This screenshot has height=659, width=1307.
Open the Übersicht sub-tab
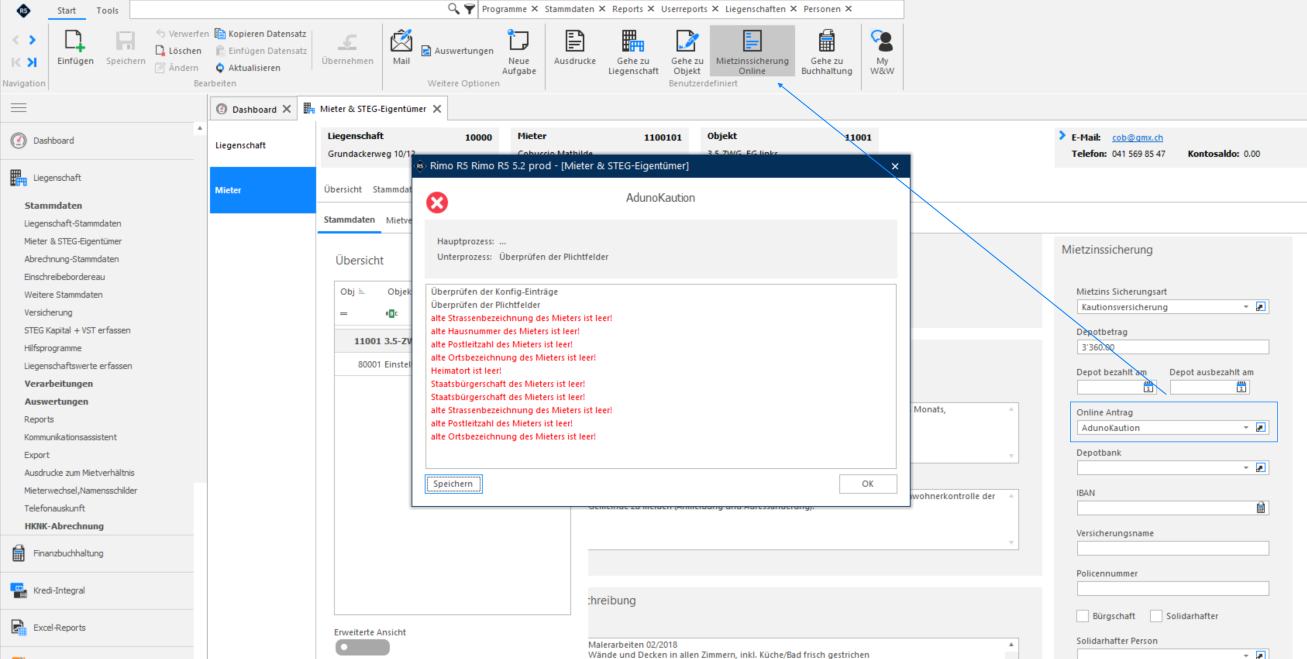[342, 188]
